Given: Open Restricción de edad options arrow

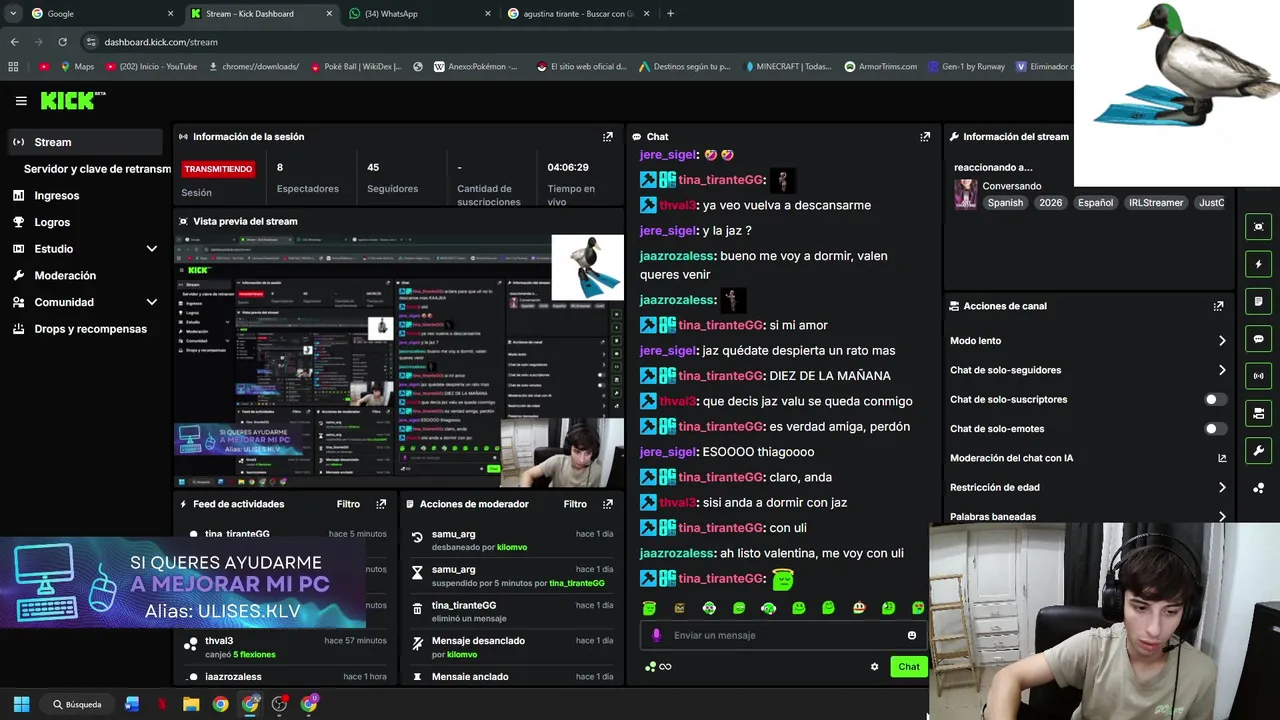Looking at the screenshot, I should (1221, 488).
